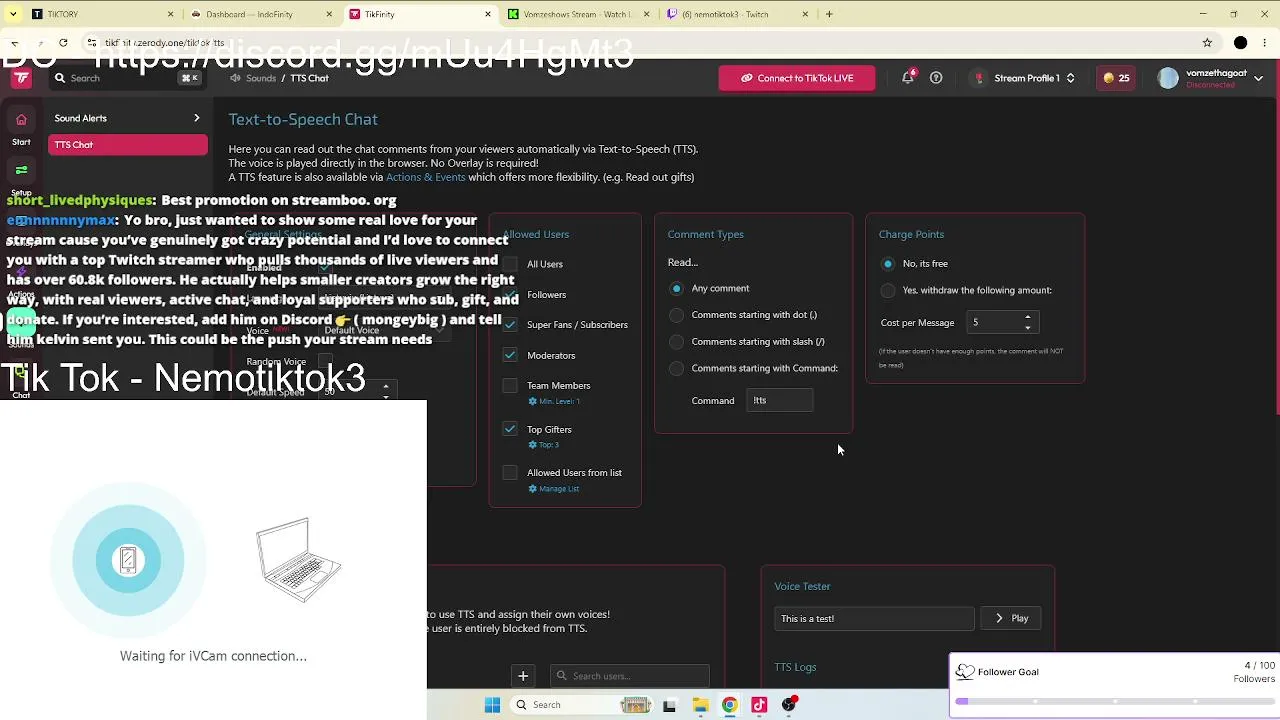Viewport: 1280px width, 720px height.
Task: Click the vomzethagoat profile avatar
Action: (x=1168, y=78)
